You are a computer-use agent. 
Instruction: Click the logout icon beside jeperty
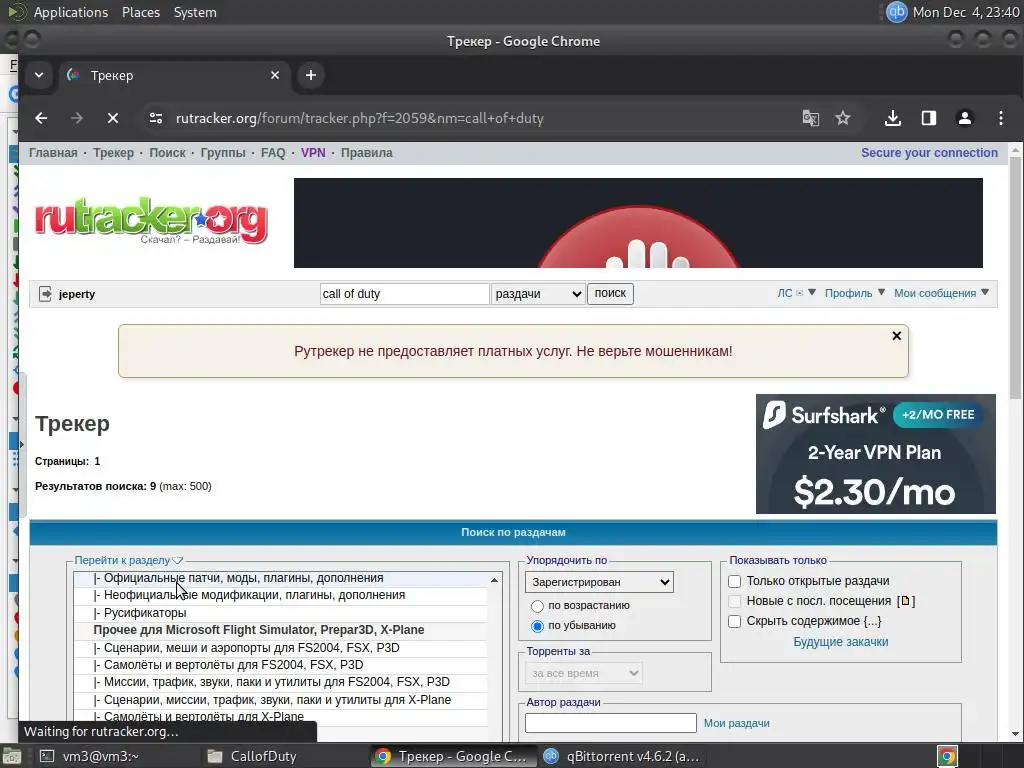[45, 294]
